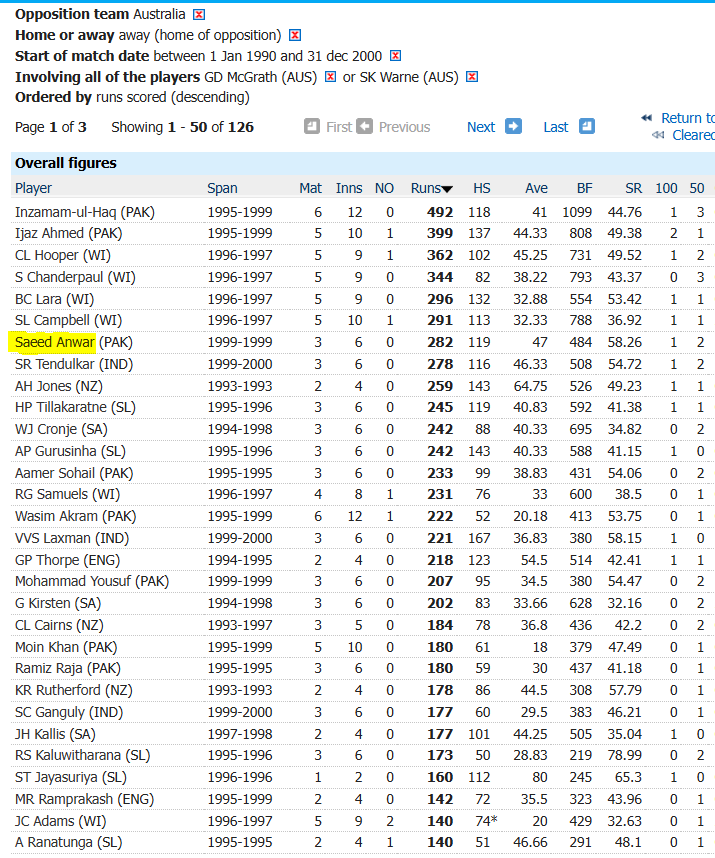Open A Ranatunga player page
The image size is (715, 858).
[53, 843]
